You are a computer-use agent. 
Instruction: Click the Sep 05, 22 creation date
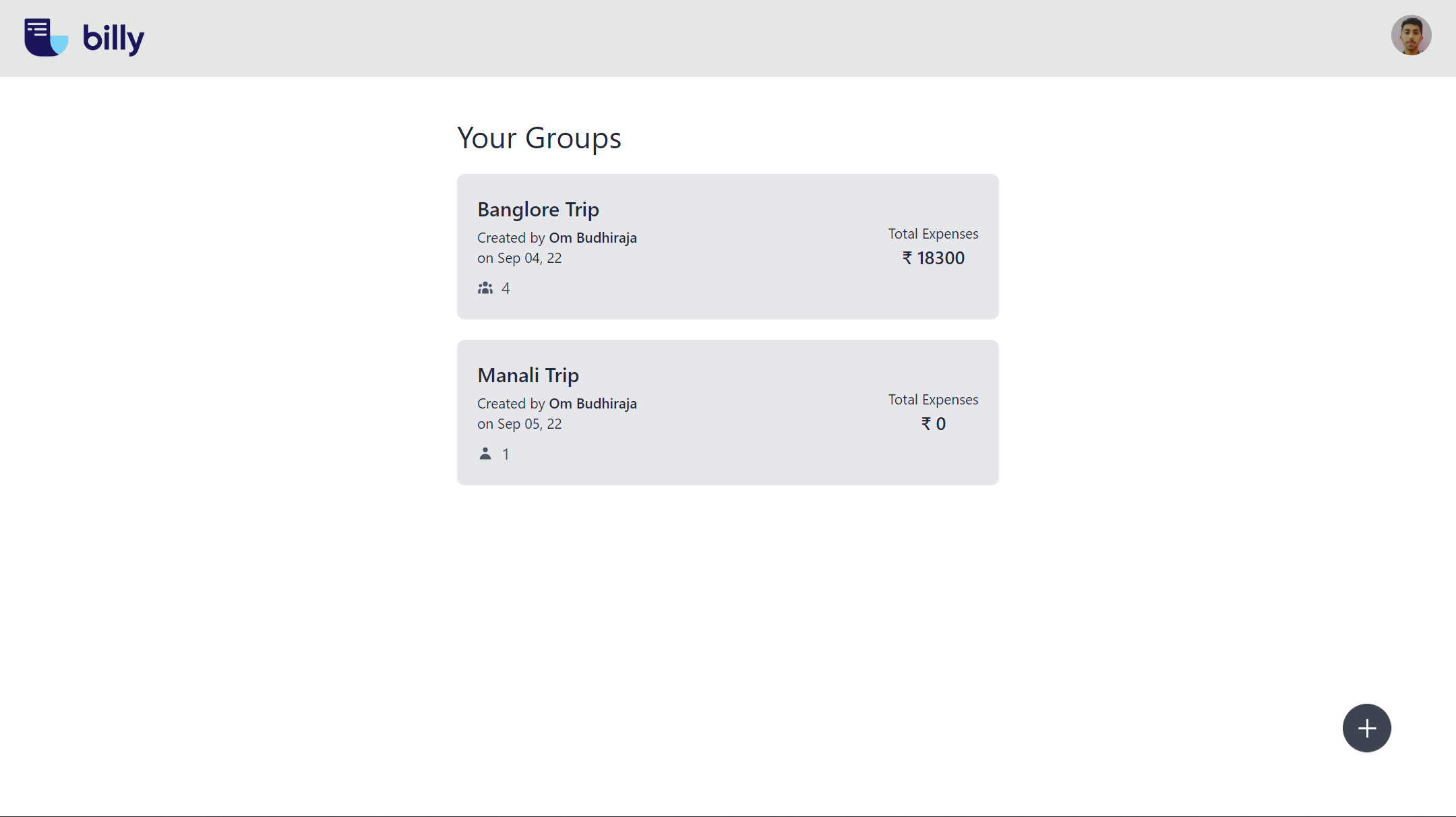click(529, 424)
